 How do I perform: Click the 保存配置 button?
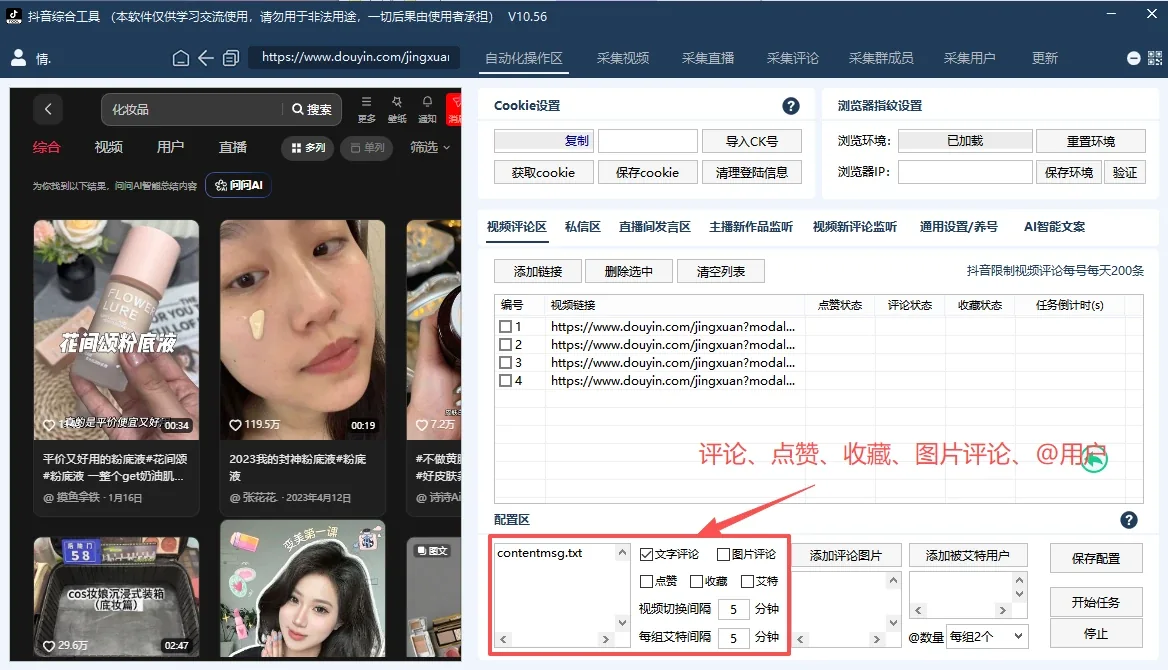(x=1096, y=558)
